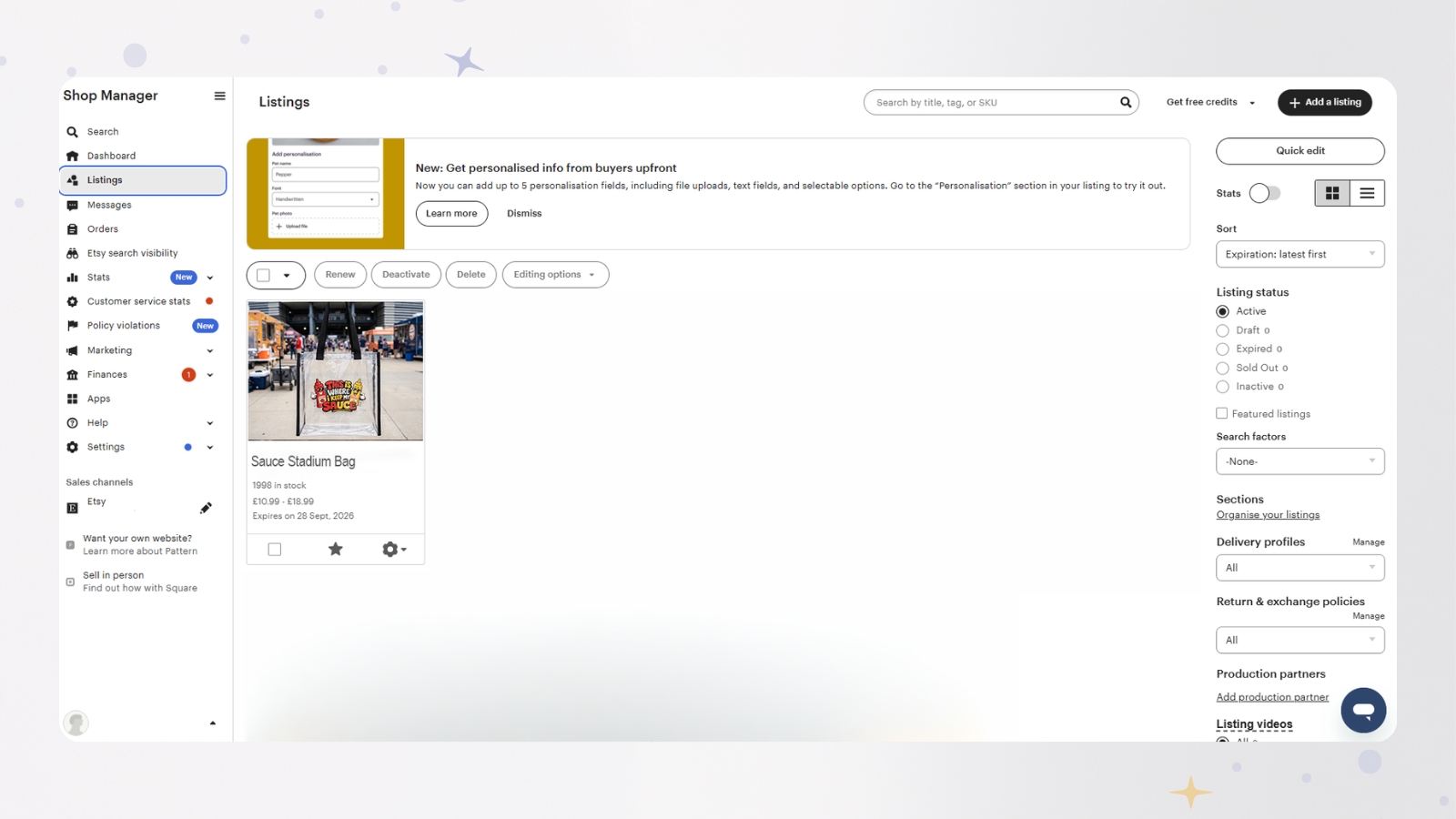1456x819 pixels.
Task: Select the Sold Out listing status radio
Action: 1222,368
